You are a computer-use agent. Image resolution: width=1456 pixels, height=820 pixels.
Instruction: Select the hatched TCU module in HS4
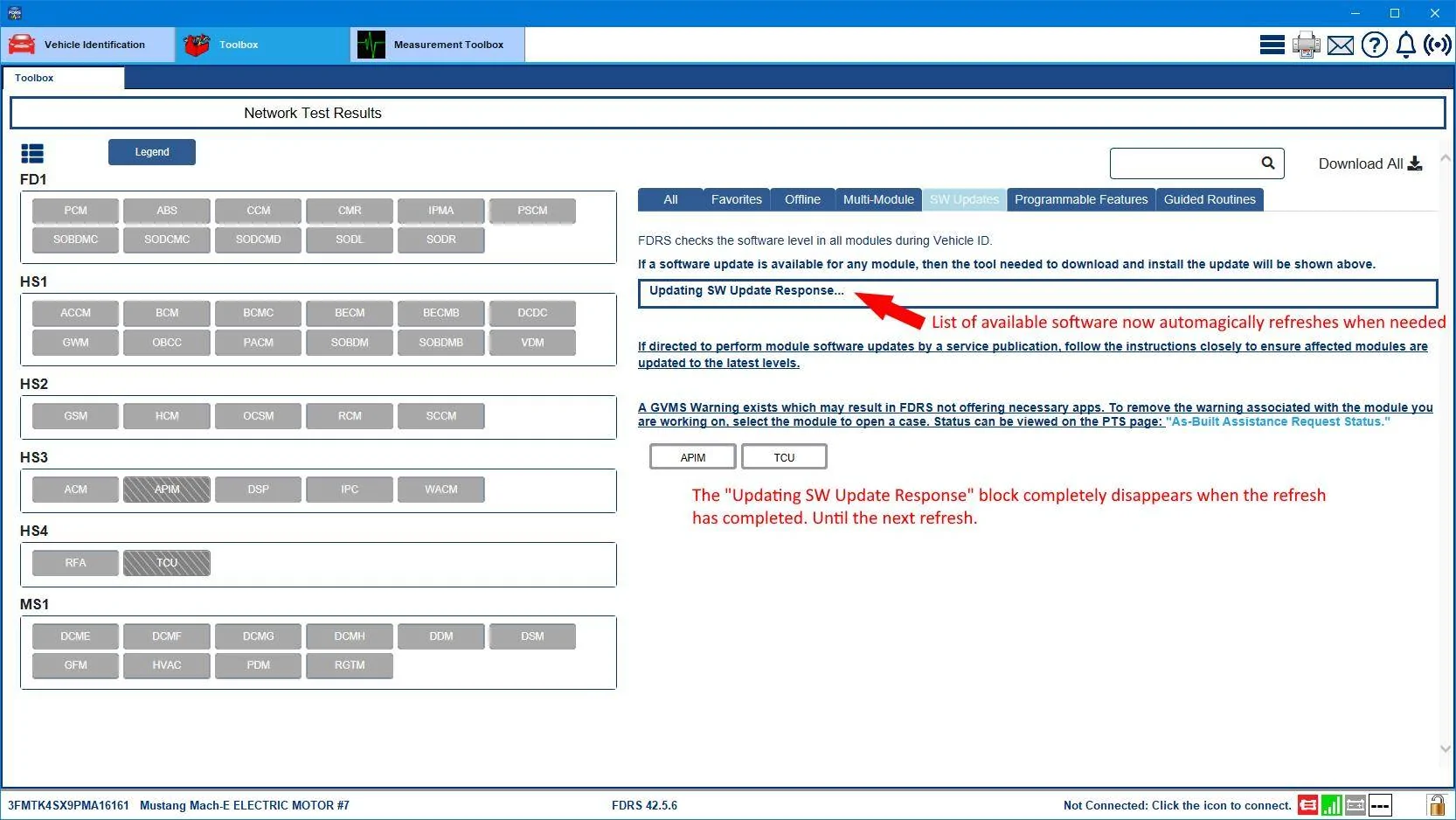point(167,563)
